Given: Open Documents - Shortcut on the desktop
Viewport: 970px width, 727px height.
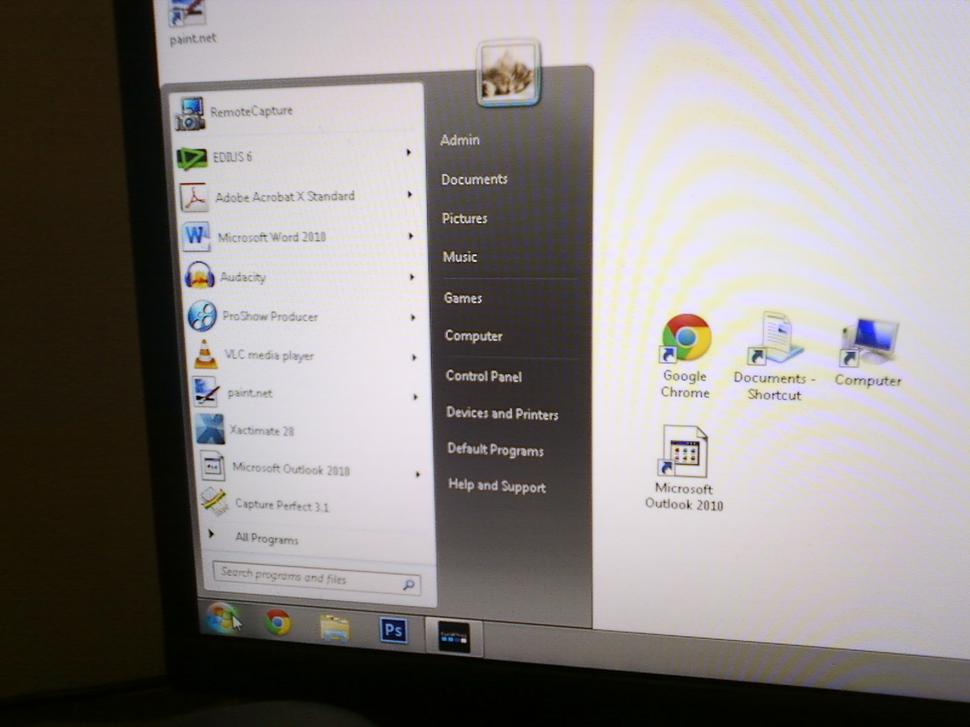Looking at the screenshot, I should pos(775,342).
